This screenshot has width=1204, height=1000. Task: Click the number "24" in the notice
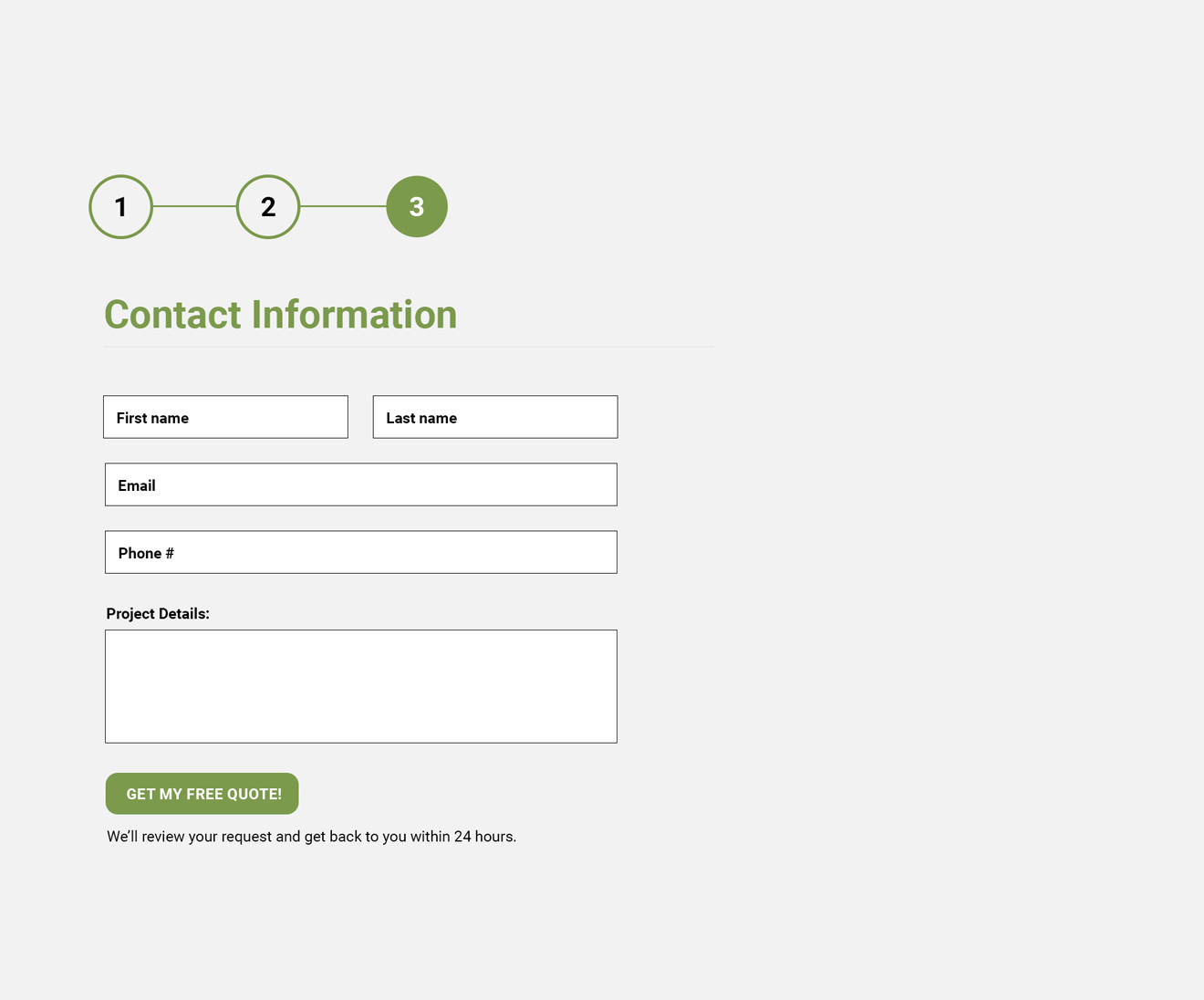click(x=462, y=837)
